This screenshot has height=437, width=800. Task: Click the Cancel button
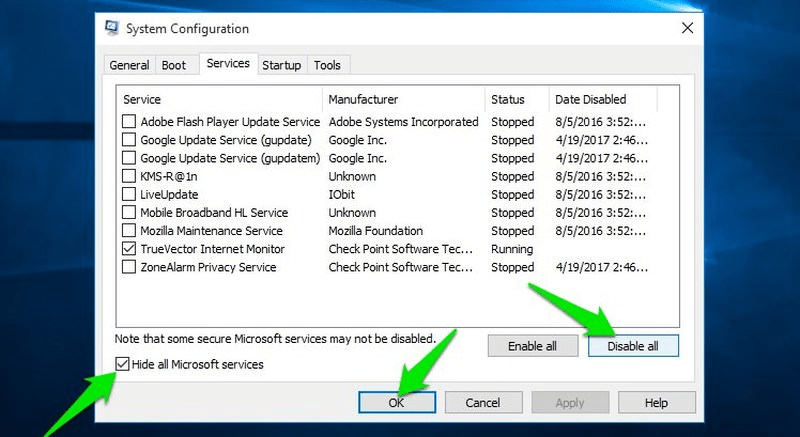[483, 402]
